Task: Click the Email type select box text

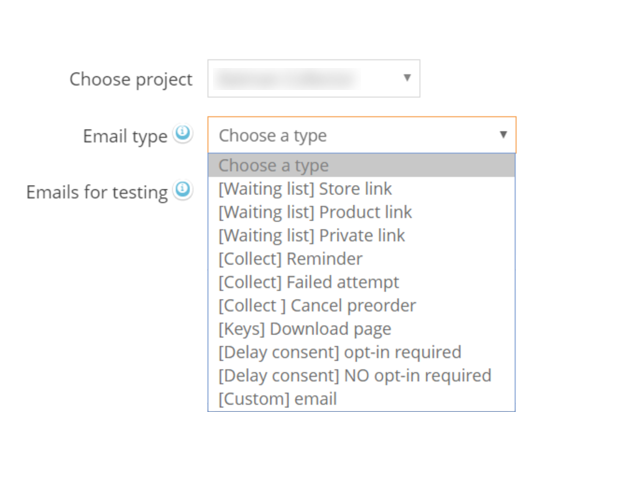Action: pos(273,135)
